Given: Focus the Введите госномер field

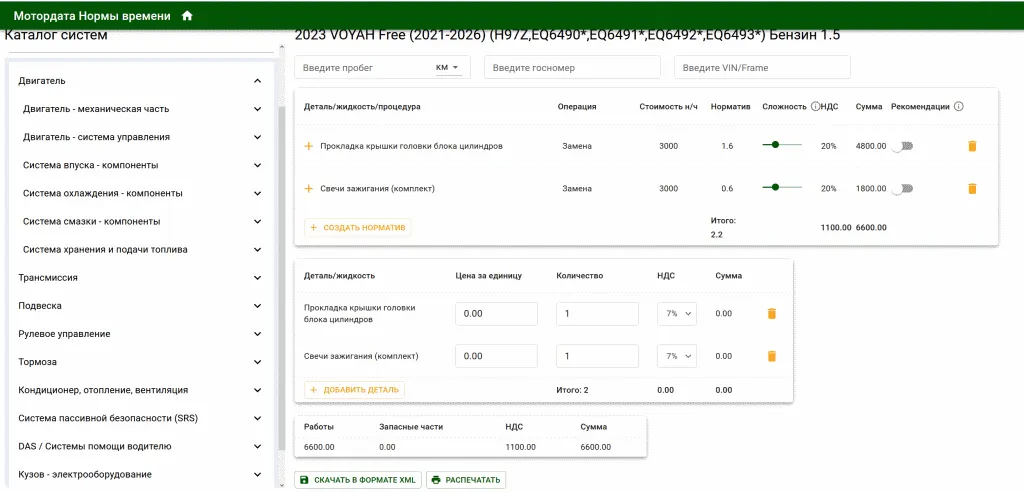Looking at the screenshot, I should tap(572, 67).
